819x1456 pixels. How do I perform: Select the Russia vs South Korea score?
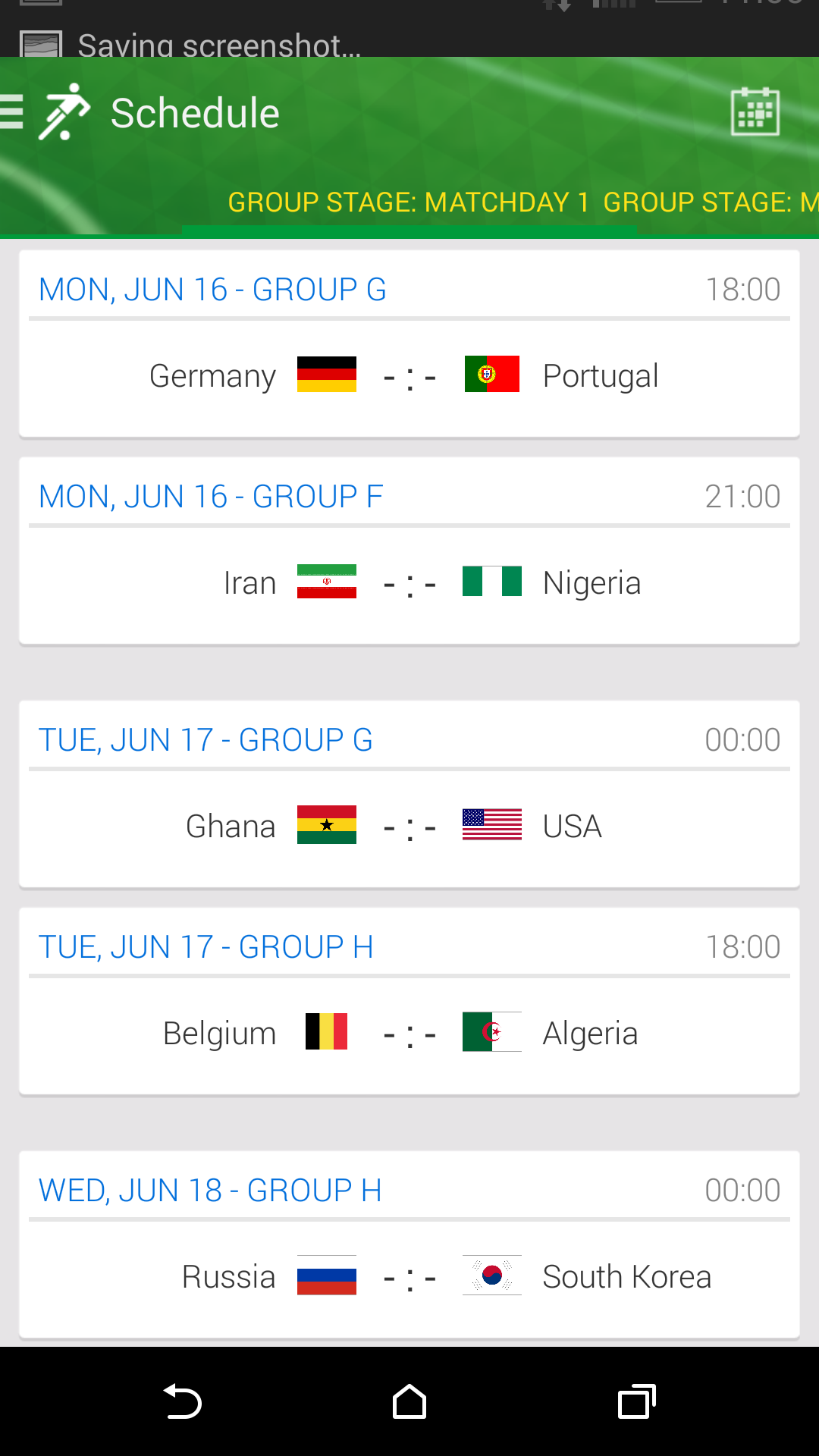tap(409, 1278)
